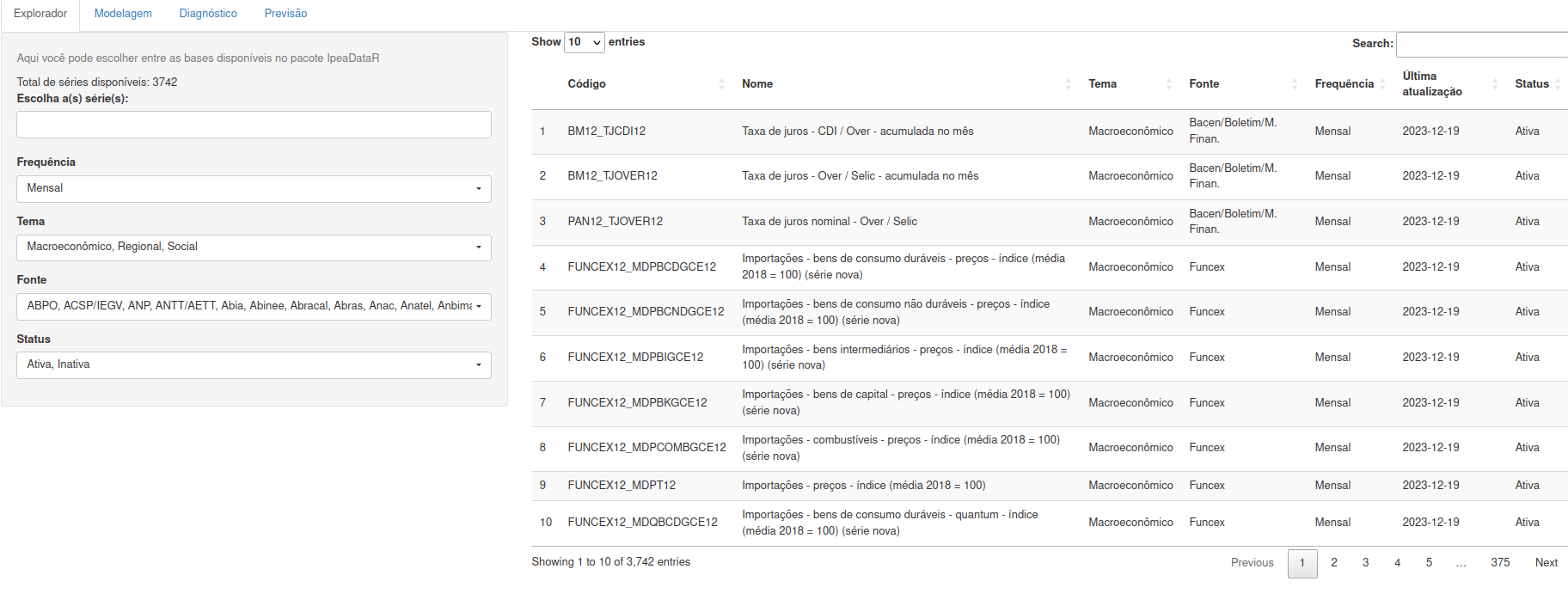Sort table by Tema column arrows

point(1168,84)
